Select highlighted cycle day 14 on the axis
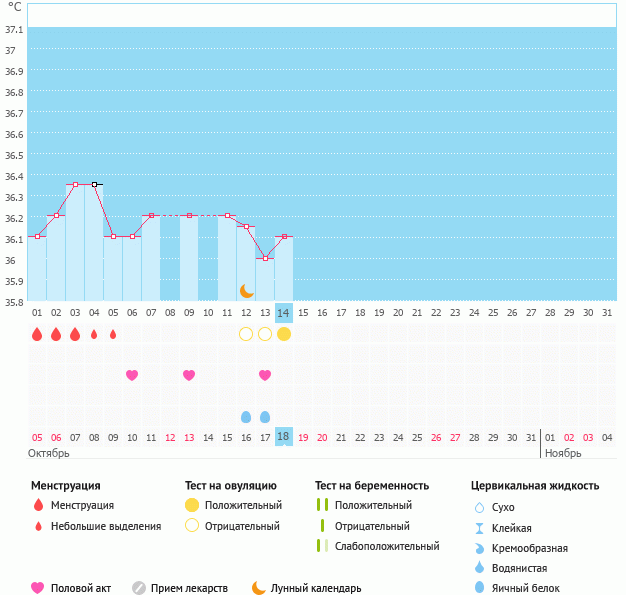The height and width of the screenshot is (595, 626). (284, 312)
